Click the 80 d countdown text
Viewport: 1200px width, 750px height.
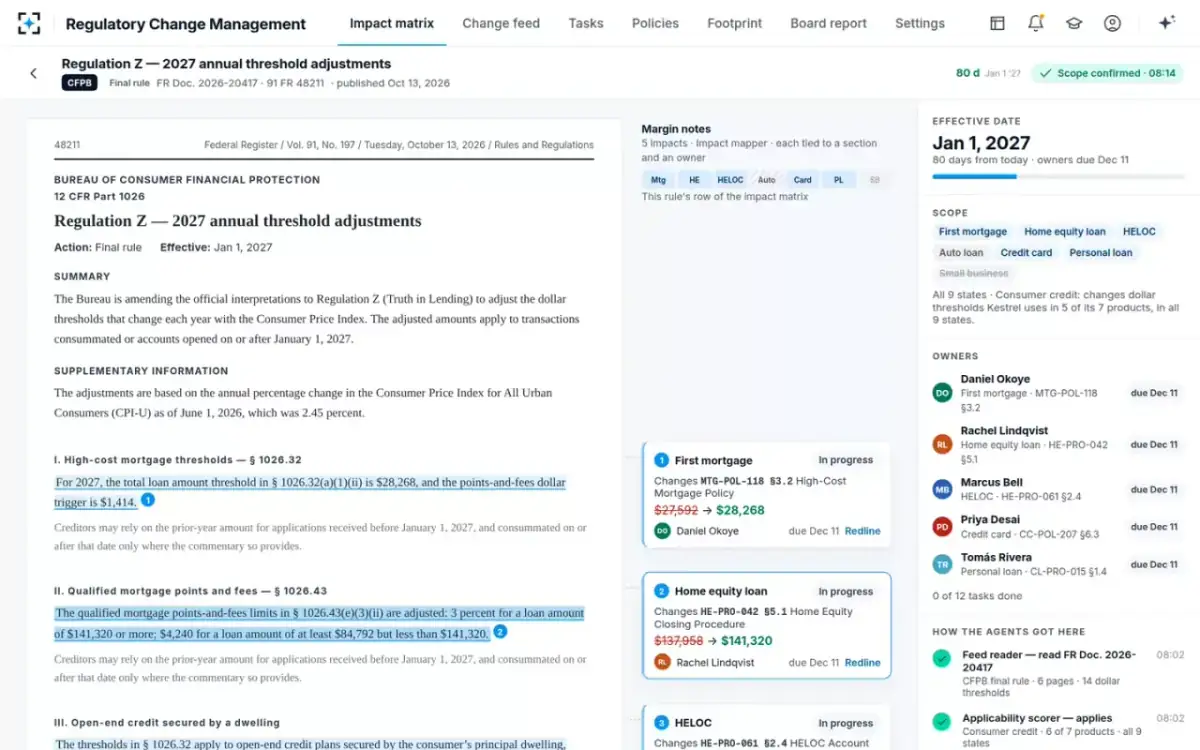[x=967, y=73]
